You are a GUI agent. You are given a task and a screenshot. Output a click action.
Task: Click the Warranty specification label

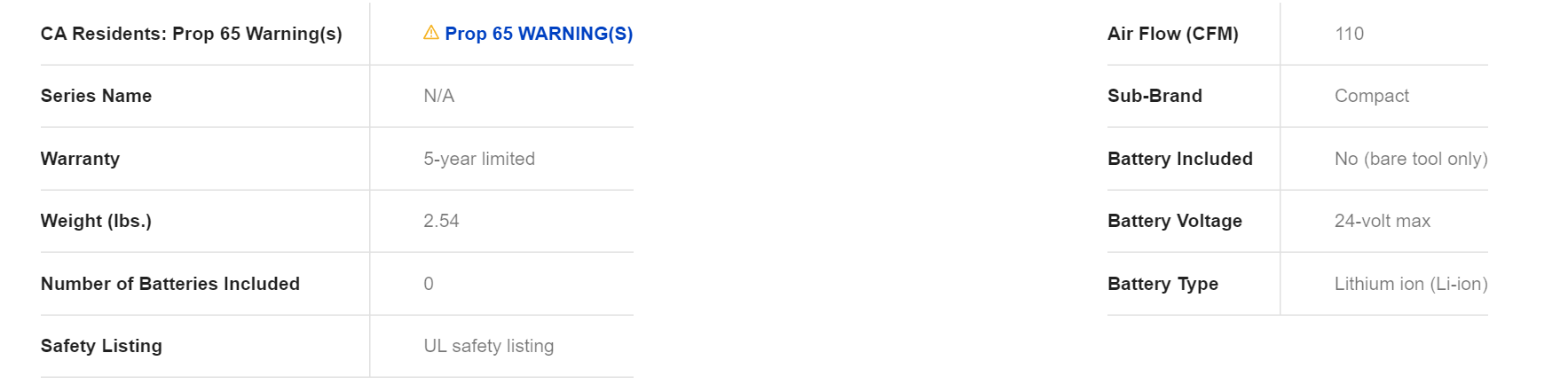[x=80, y=159]
